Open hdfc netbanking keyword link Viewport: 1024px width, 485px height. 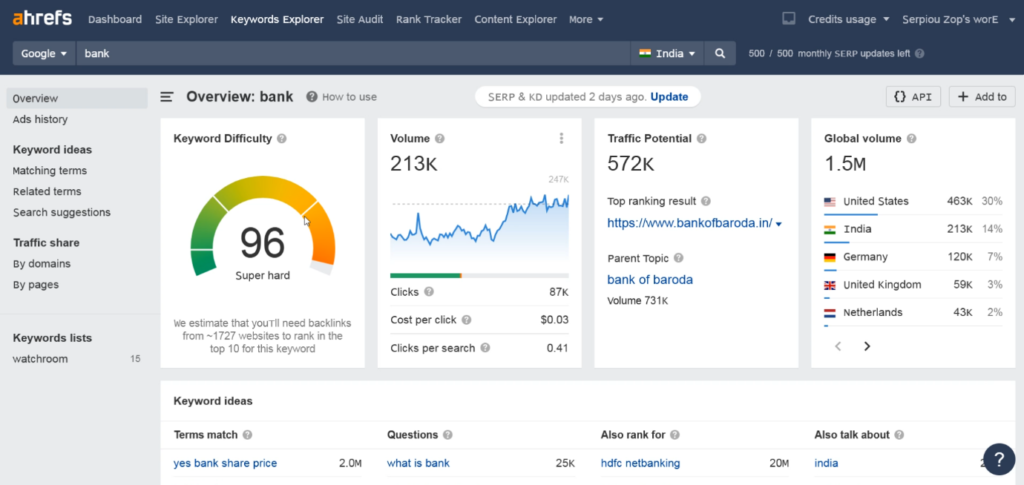641,463
